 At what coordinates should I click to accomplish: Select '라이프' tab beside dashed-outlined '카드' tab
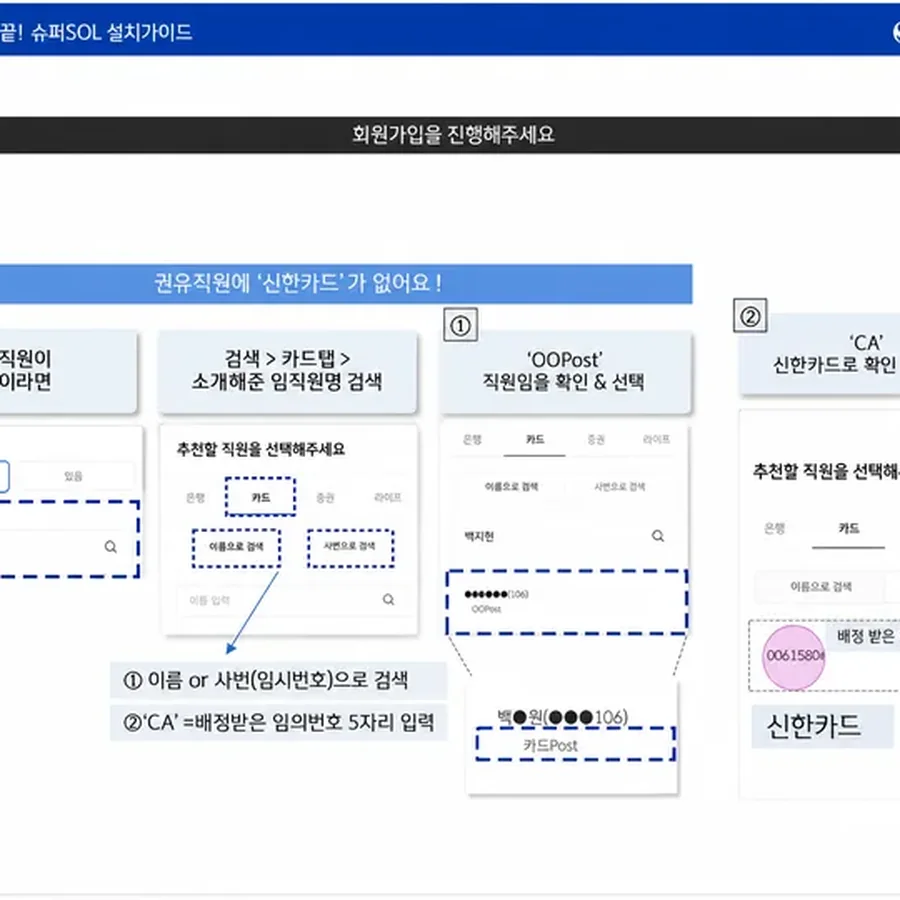point(387,497)
